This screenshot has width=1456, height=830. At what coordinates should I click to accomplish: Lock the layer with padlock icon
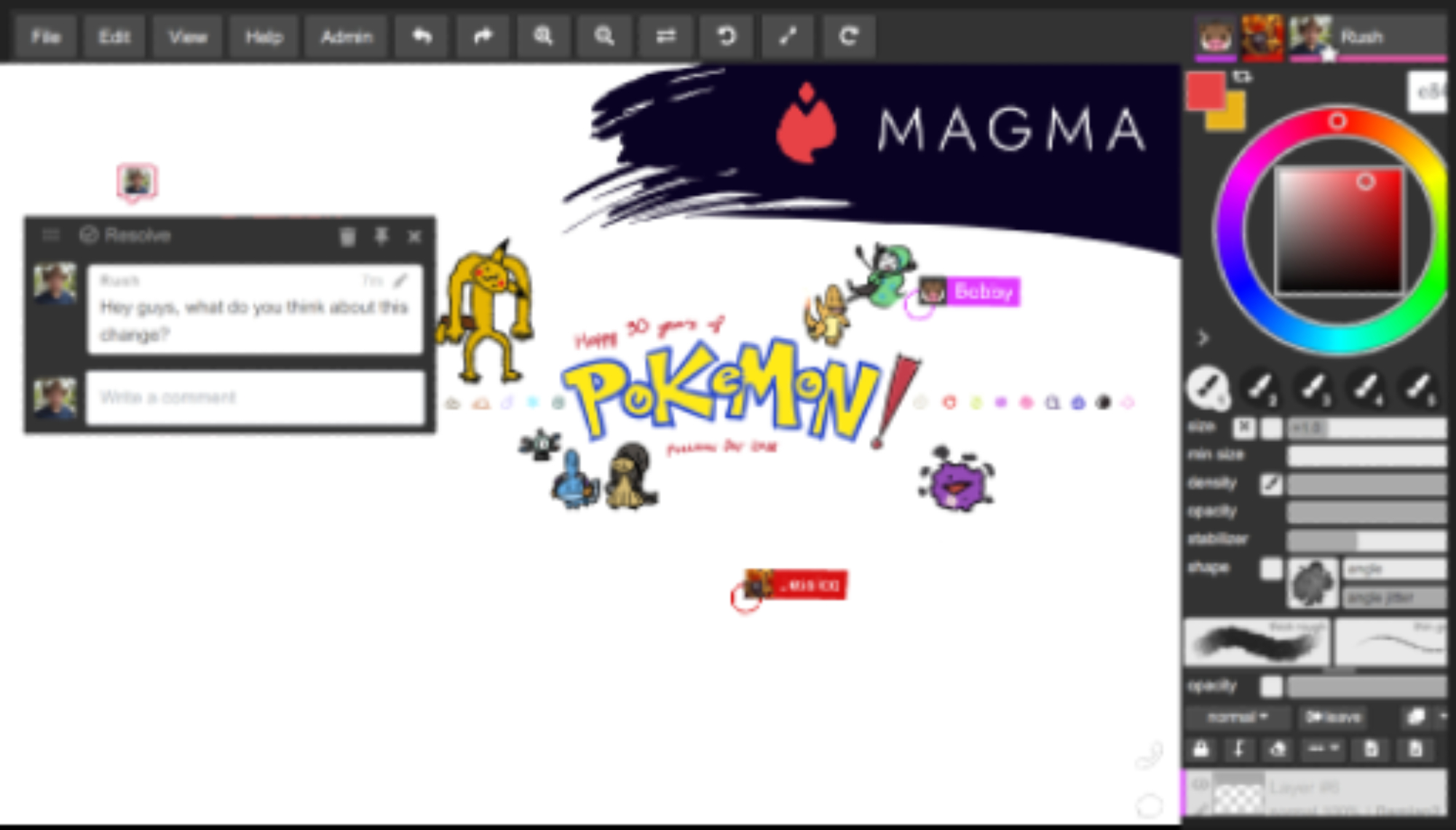click(x=1201, y=748)
